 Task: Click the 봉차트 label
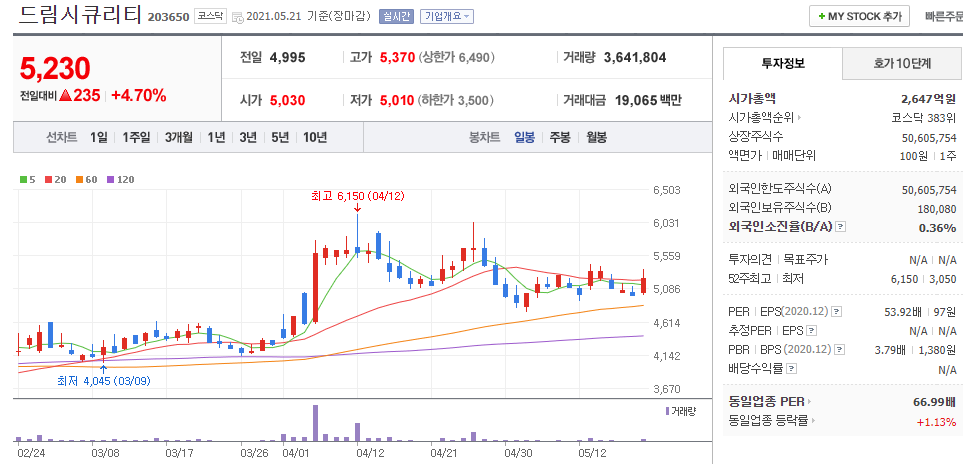click(x=485, y=137)
